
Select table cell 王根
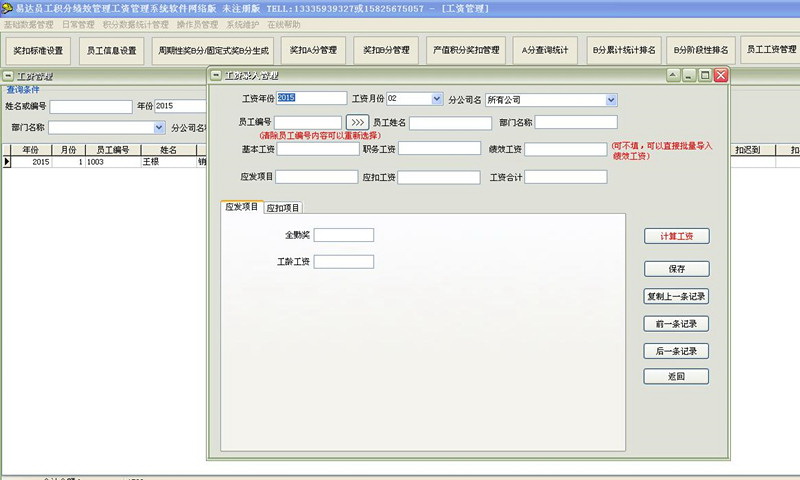pos(168,162)
